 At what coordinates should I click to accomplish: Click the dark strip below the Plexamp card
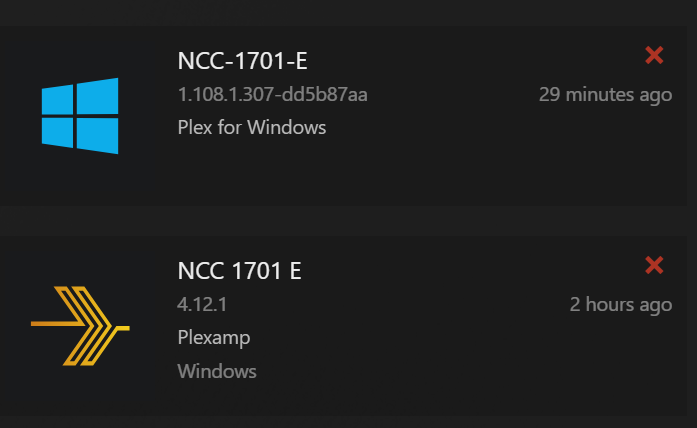click(348, 422)
